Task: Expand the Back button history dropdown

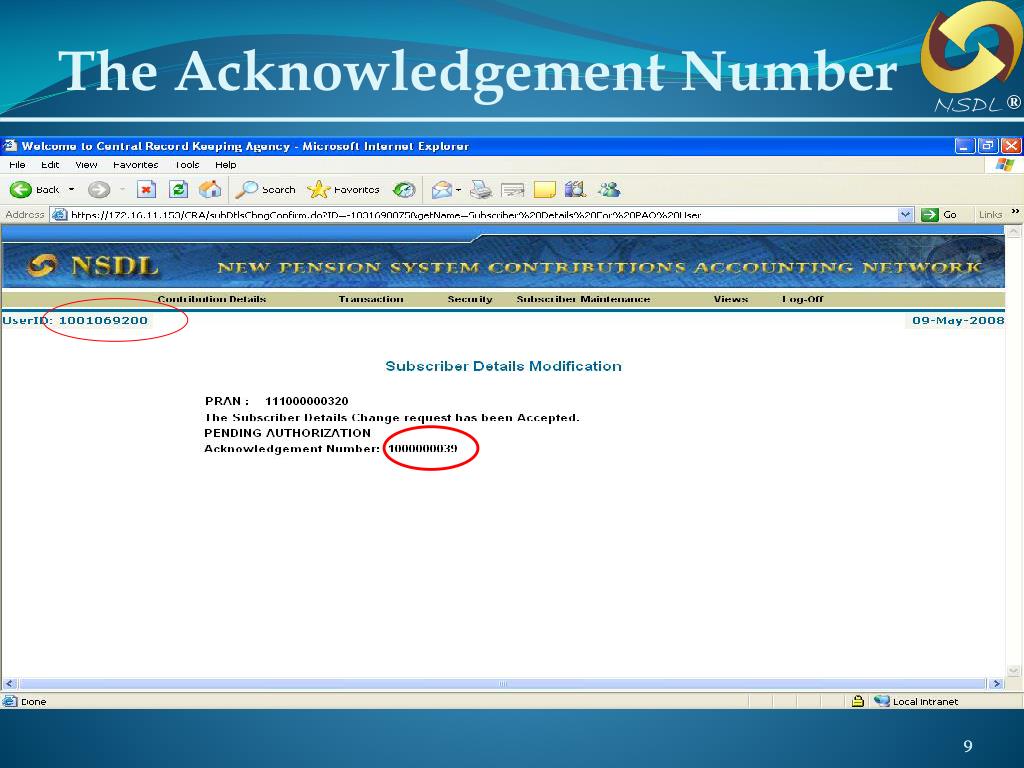Action: 71,189
